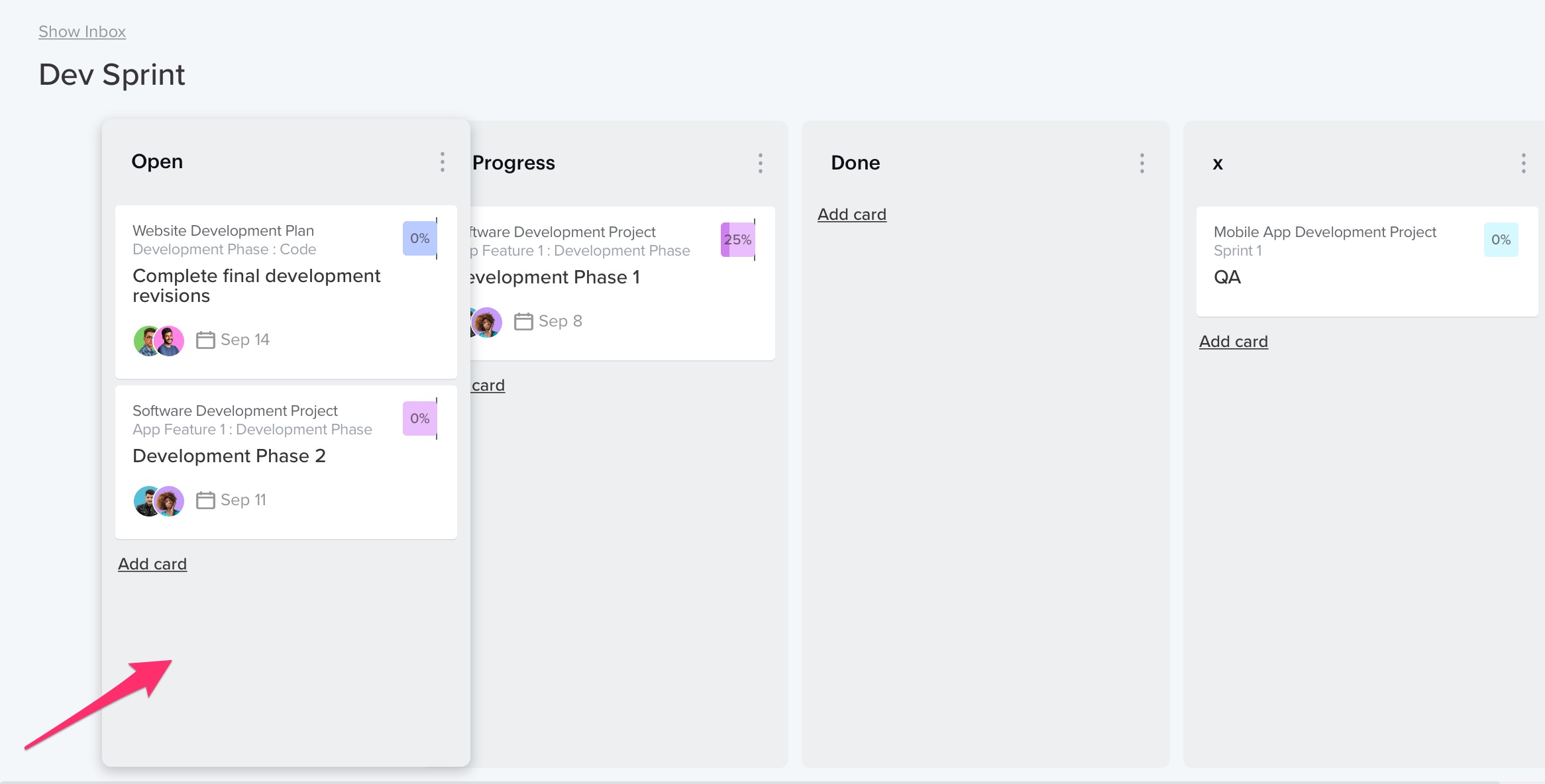Click the Show Inbox link
The height and width of the screenshot is (784, 1545).
click(x=82, y=32)
